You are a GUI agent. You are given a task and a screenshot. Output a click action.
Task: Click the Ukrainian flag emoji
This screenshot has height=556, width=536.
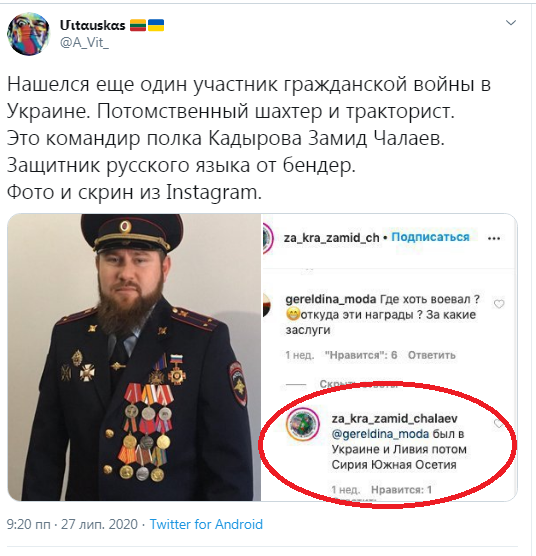(156, 26)
